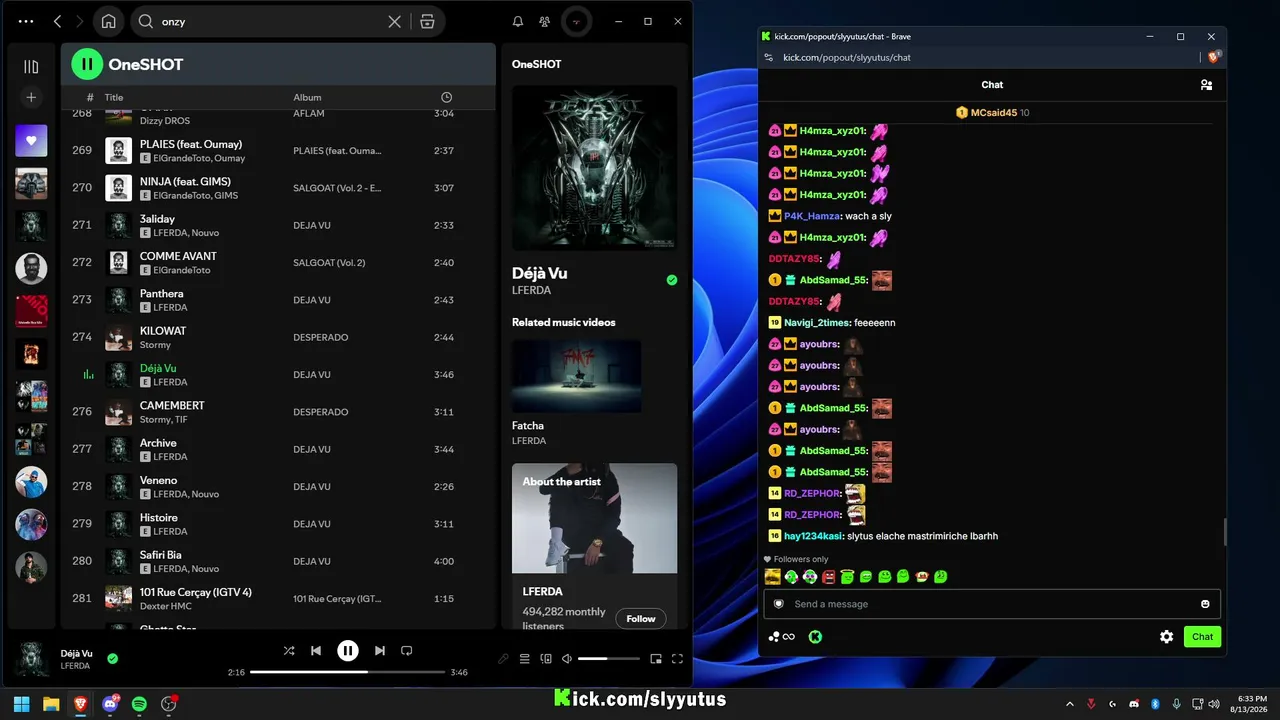Toggle repeat mode
Screen dimensions: 1280x720
pos(407,651)
